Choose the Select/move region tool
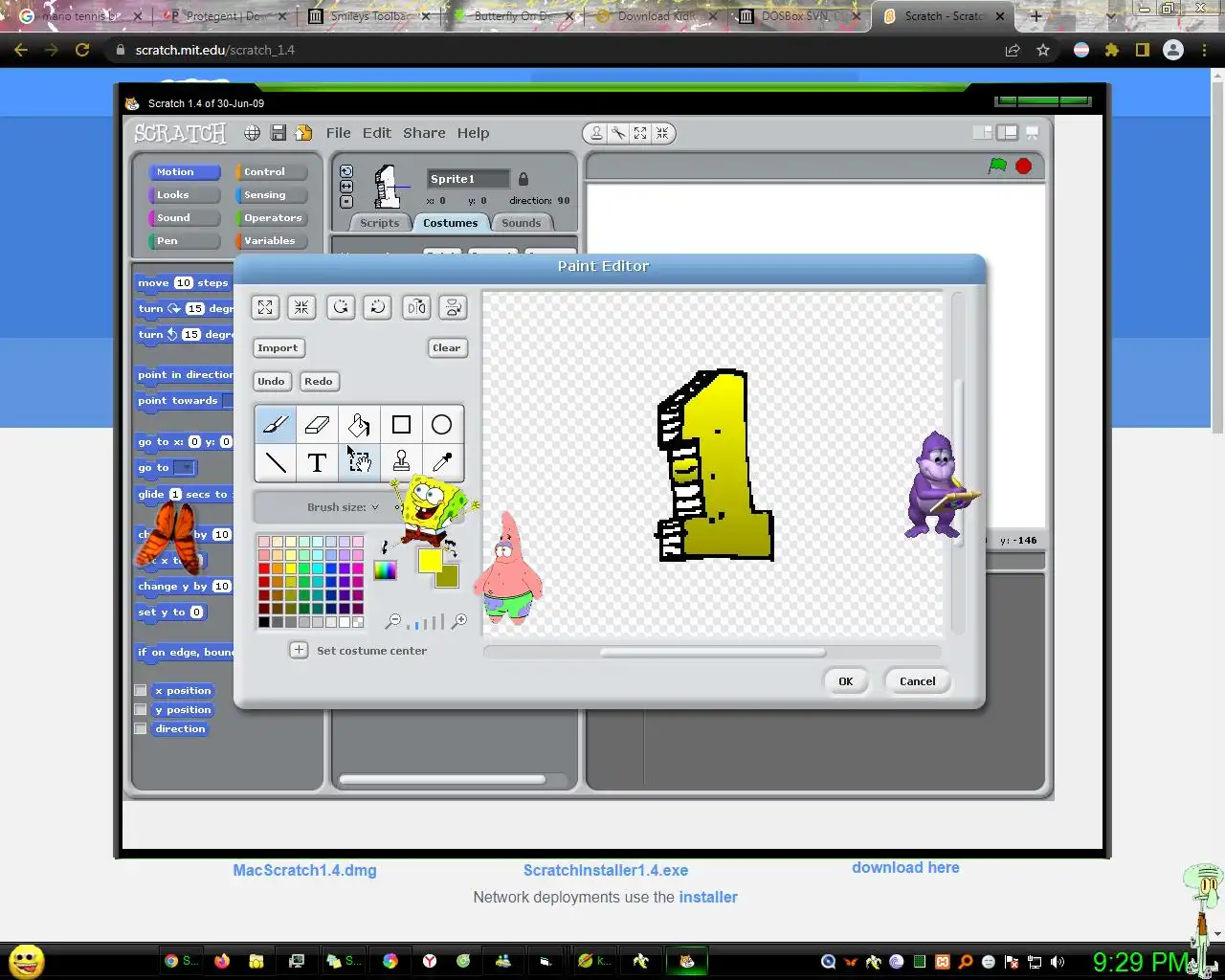 pyautogui.click(x=359, y=462)
